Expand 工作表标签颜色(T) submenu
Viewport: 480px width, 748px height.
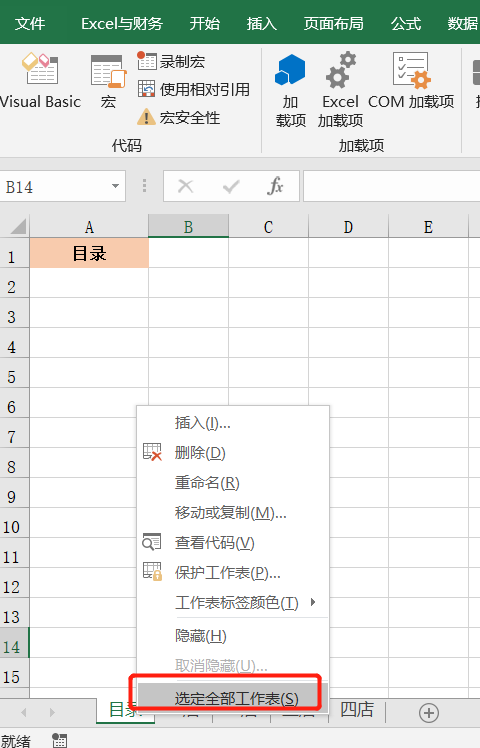click(233, 603)
